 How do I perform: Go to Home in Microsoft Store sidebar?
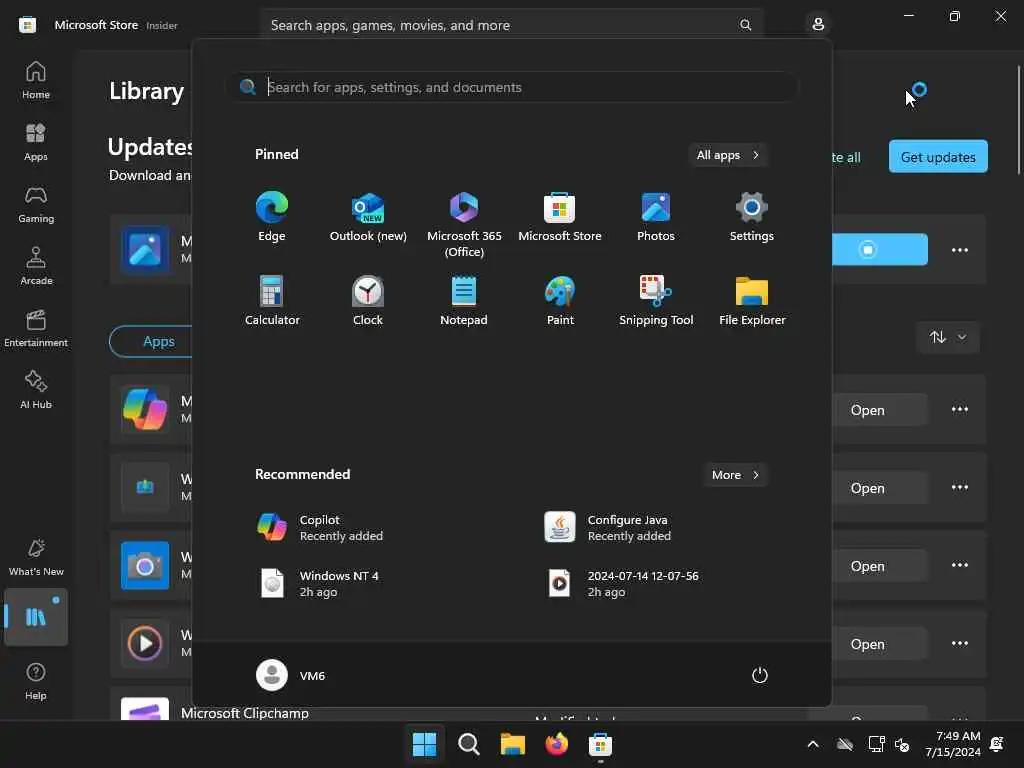(x=36, y=80)
